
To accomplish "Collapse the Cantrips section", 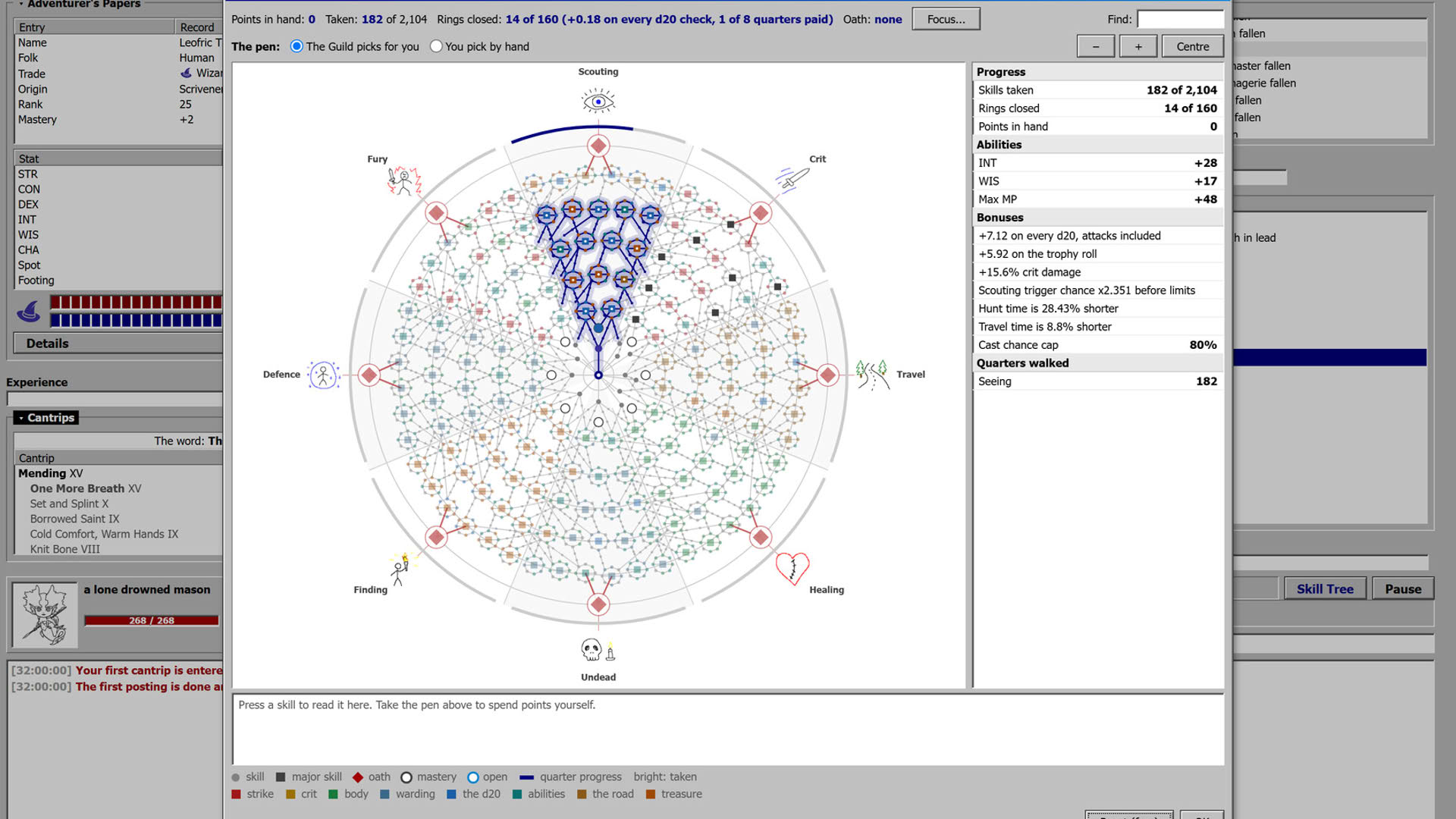I will 45,418.
